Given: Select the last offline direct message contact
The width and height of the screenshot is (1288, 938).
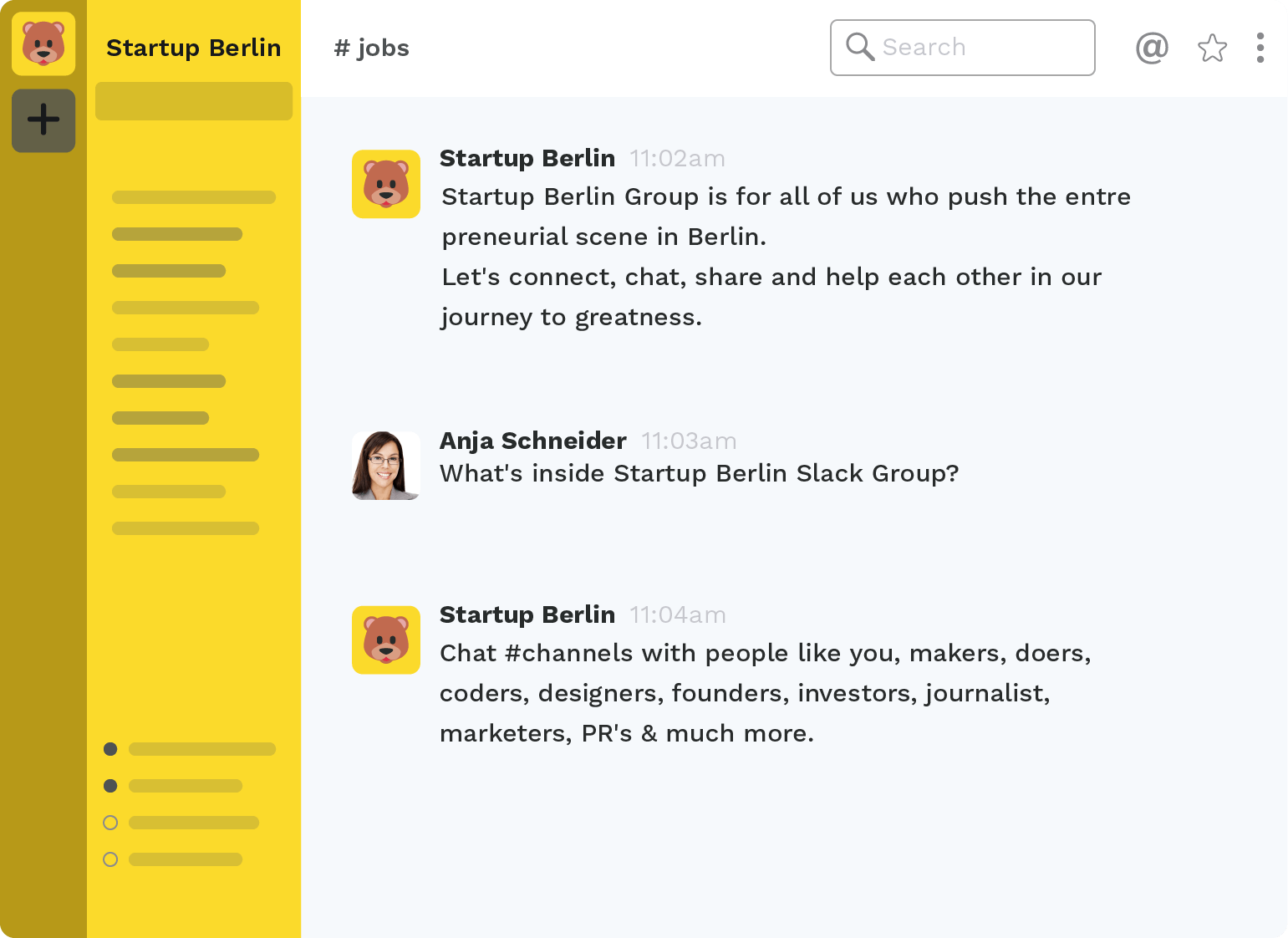Looking at the screenshot, I should pyautogui.click(x=184, y=859).
